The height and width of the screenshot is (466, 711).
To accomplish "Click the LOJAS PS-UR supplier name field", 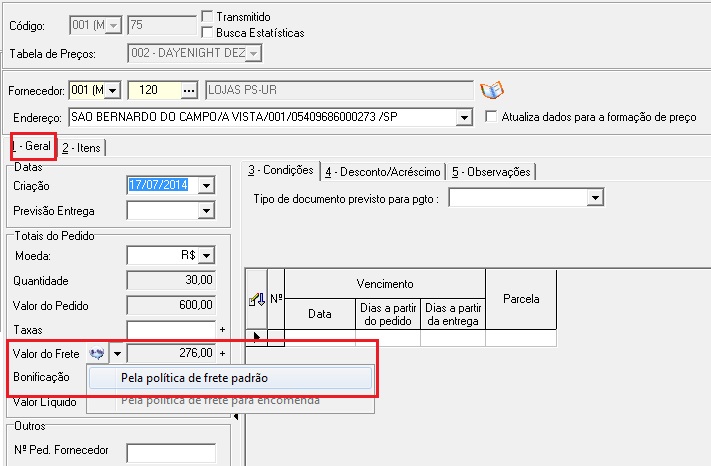I will point(339,90).
